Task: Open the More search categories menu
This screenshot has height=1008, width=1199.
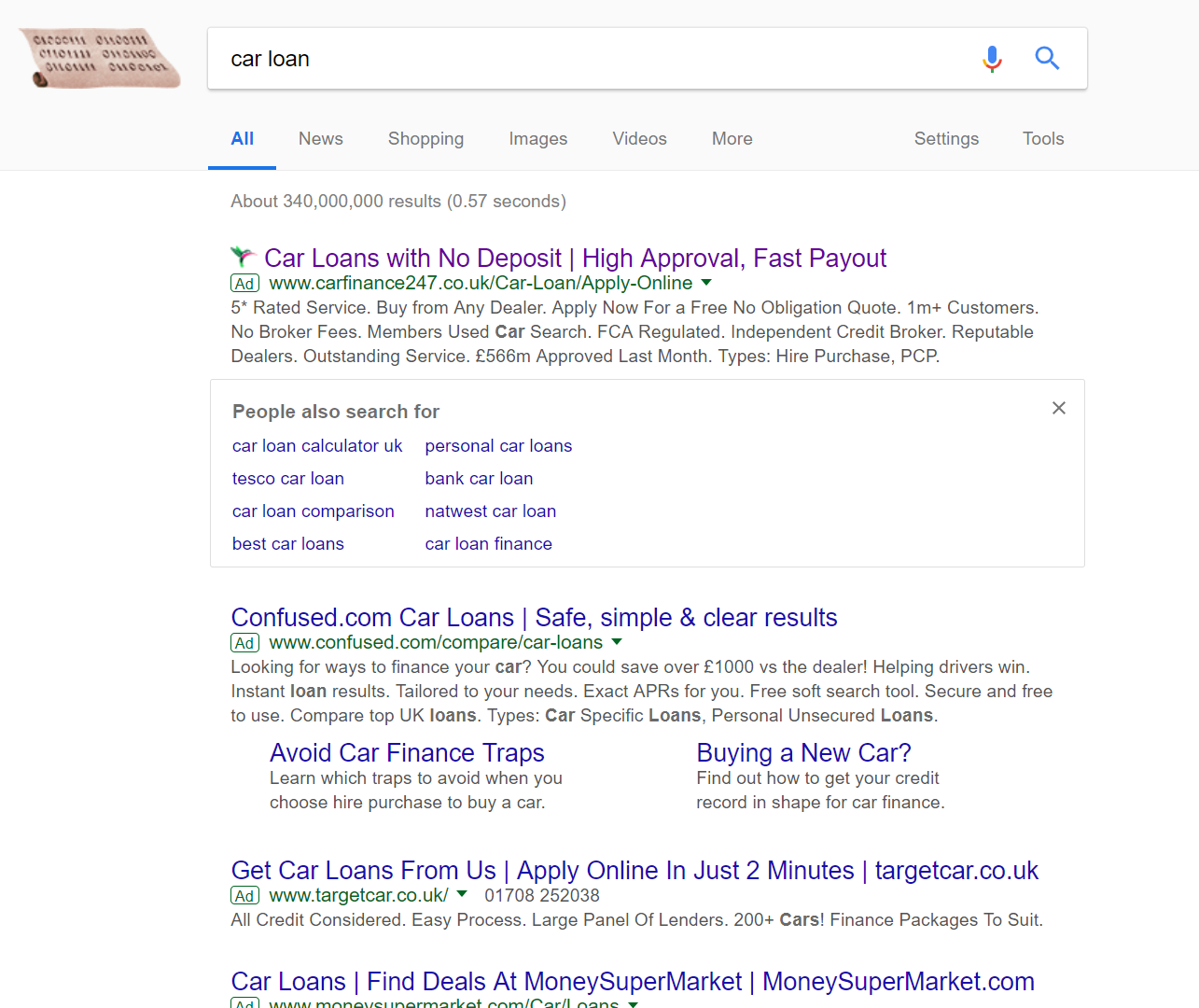Action: coord(732,139)
